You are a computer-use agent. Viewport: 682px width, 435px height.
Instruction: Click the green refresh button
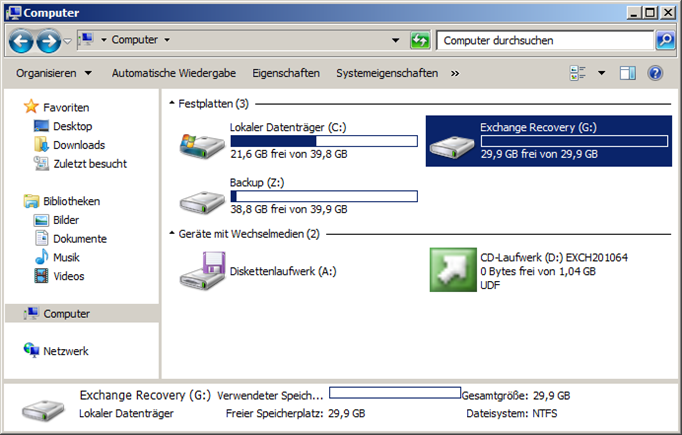[x=421, y=41]
